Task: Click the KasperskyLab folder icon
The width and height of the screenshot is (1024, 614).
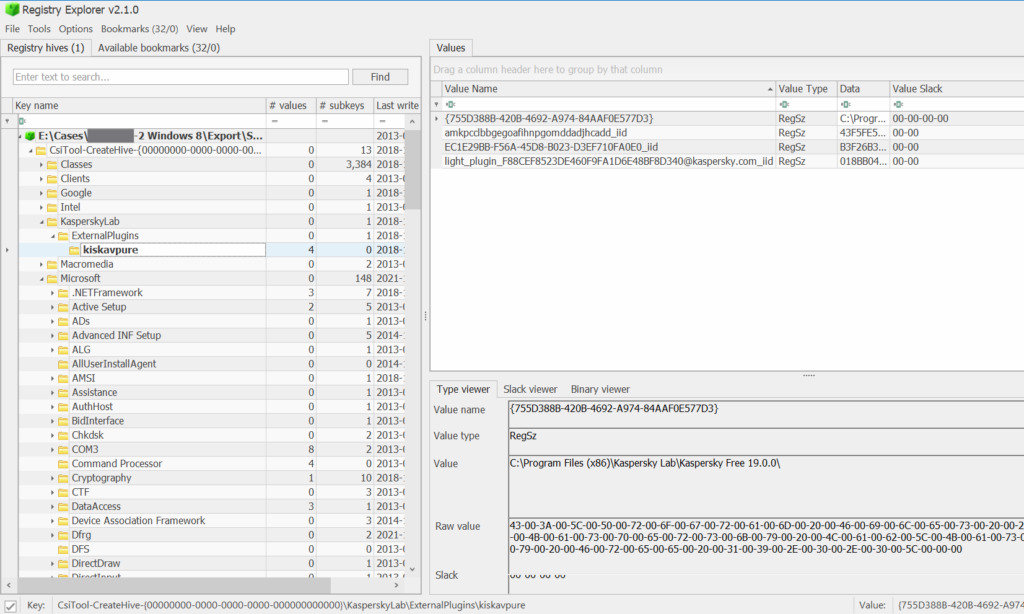Action: pos(52,221)
